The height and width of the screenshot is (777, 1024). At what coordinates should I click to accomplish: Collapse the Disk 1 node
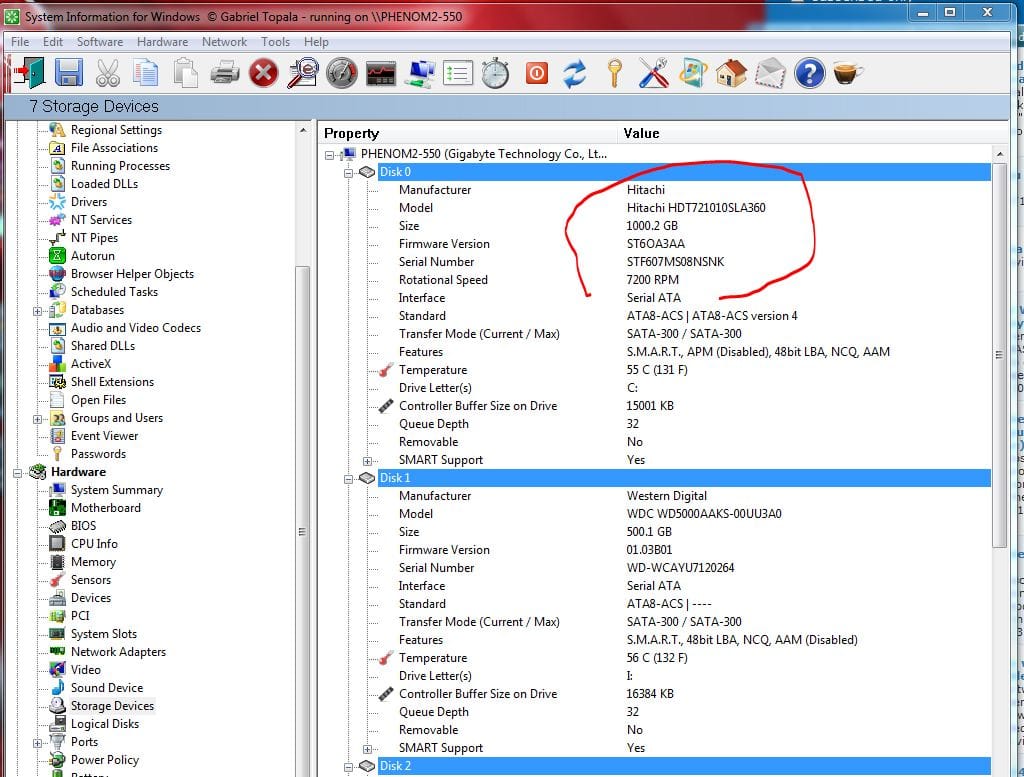pyautogui.click(x=348, y=479)
